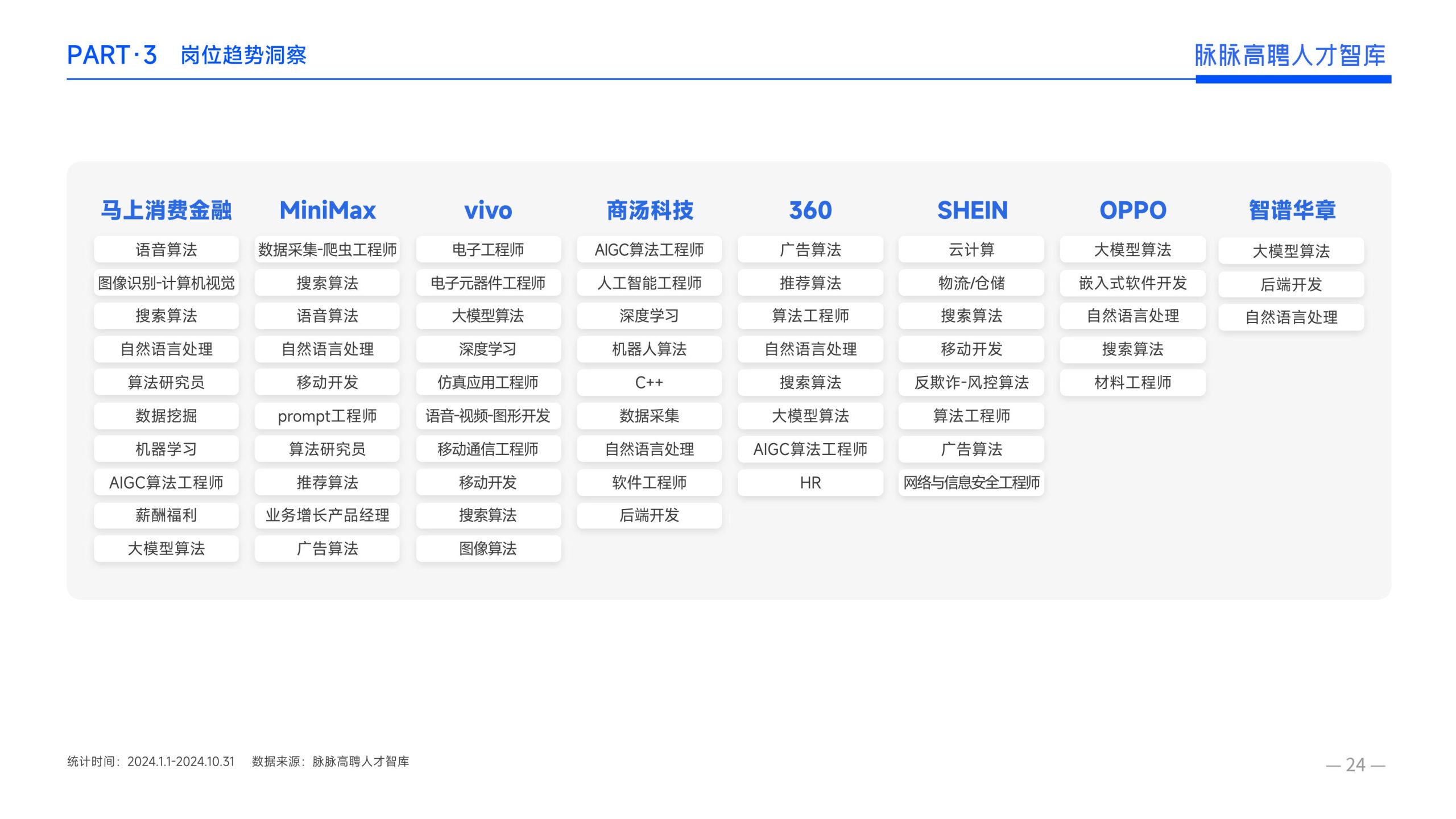Select the 智谱华章 heading
Image resolution: width=1456 pixels, height=819 pixels.
(1291, 210)
